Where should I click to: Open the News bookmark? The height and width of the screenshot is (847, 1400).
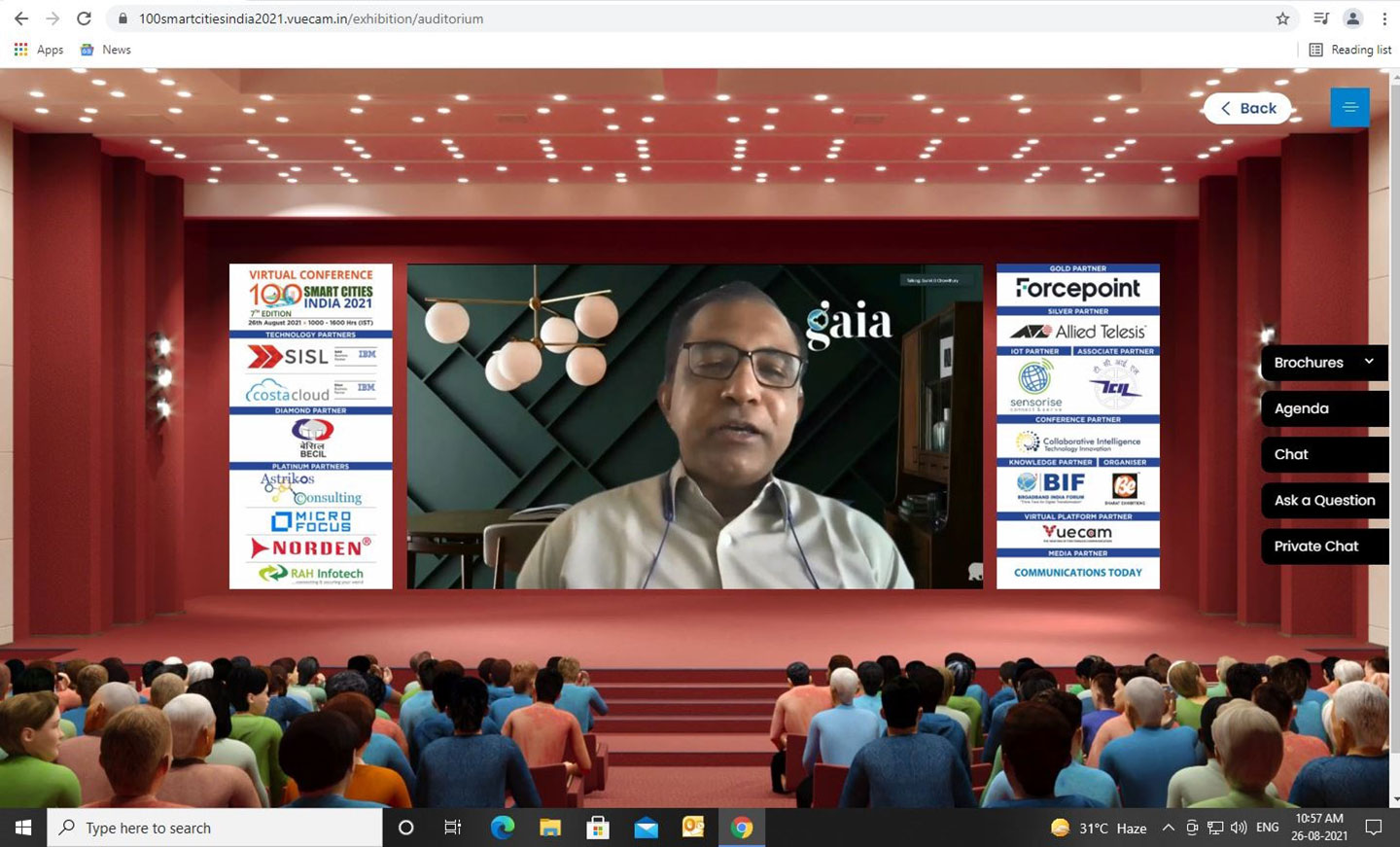pos(105,50)
